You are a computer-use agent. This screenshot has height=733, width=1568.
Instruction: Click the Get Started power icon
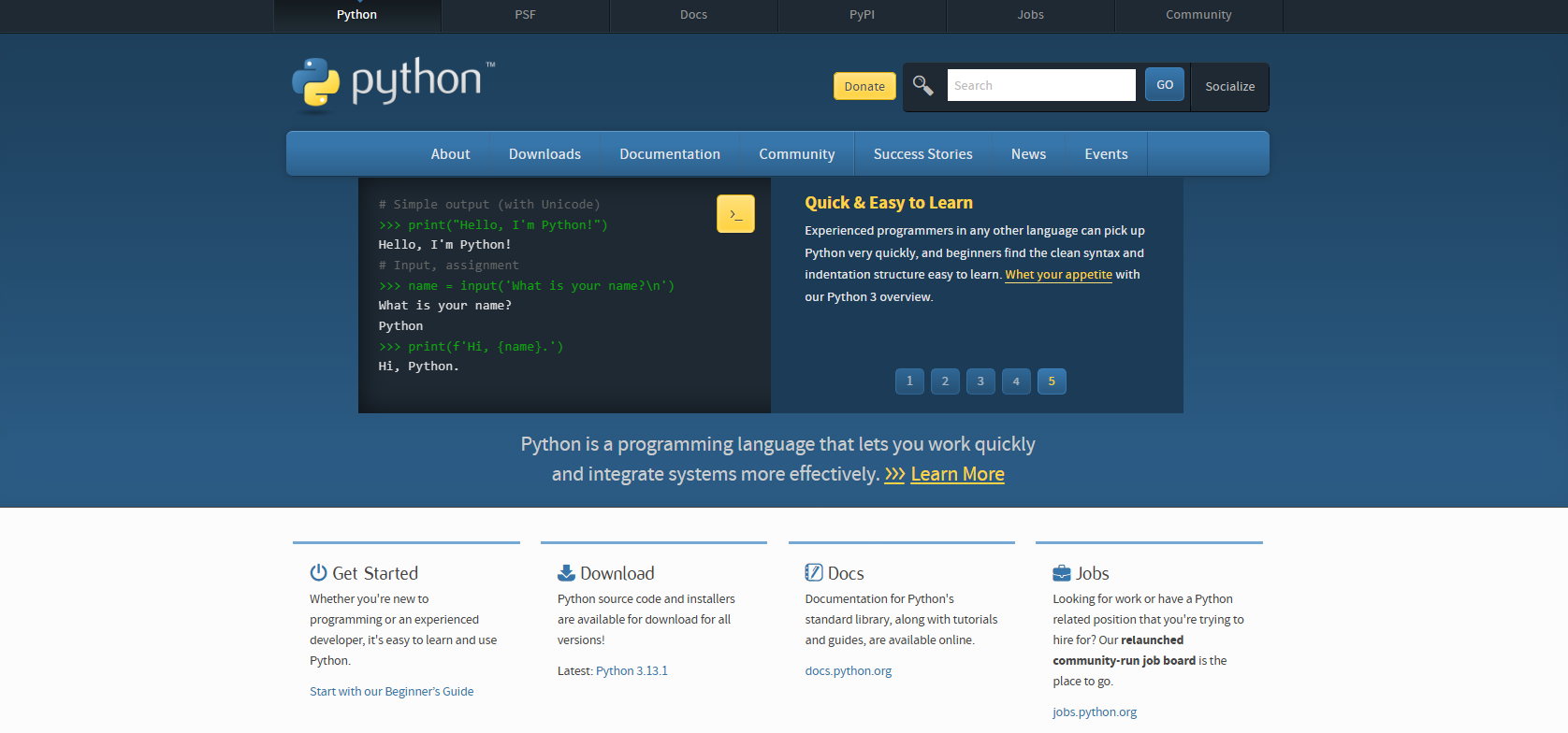[318, 572]
